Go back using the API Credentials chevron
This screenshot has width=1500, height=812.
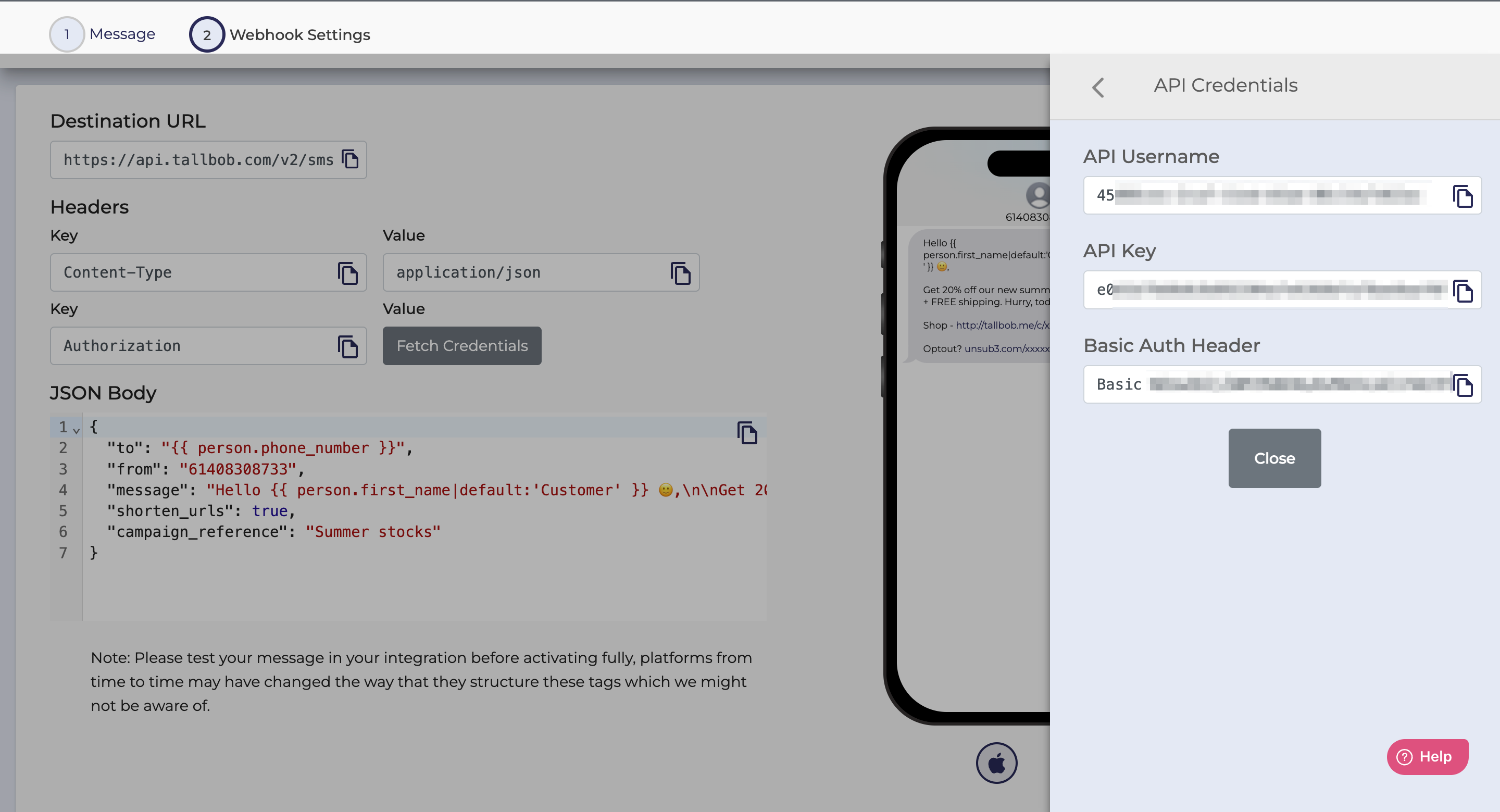point(1098,88)
